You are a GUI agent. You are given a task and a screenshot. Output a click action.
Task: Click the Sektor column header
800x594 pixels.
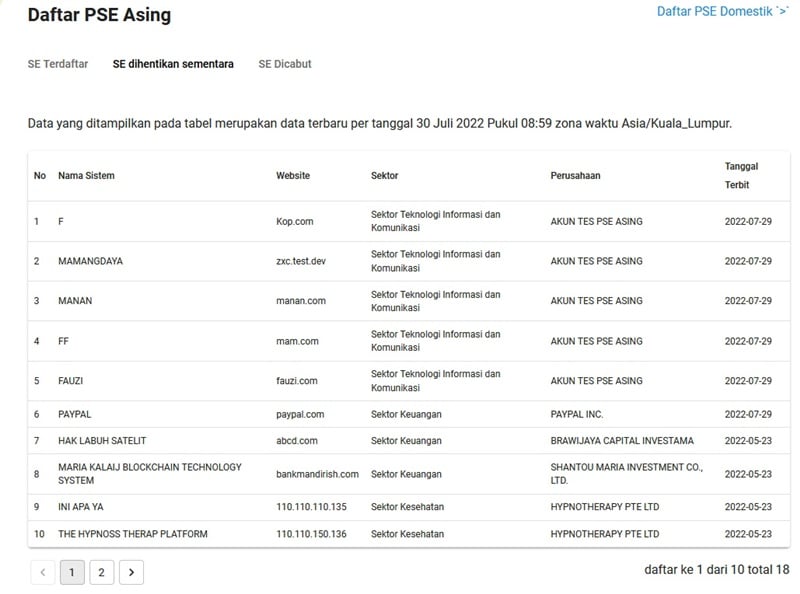pyautogui.click(x=384, y=176)
